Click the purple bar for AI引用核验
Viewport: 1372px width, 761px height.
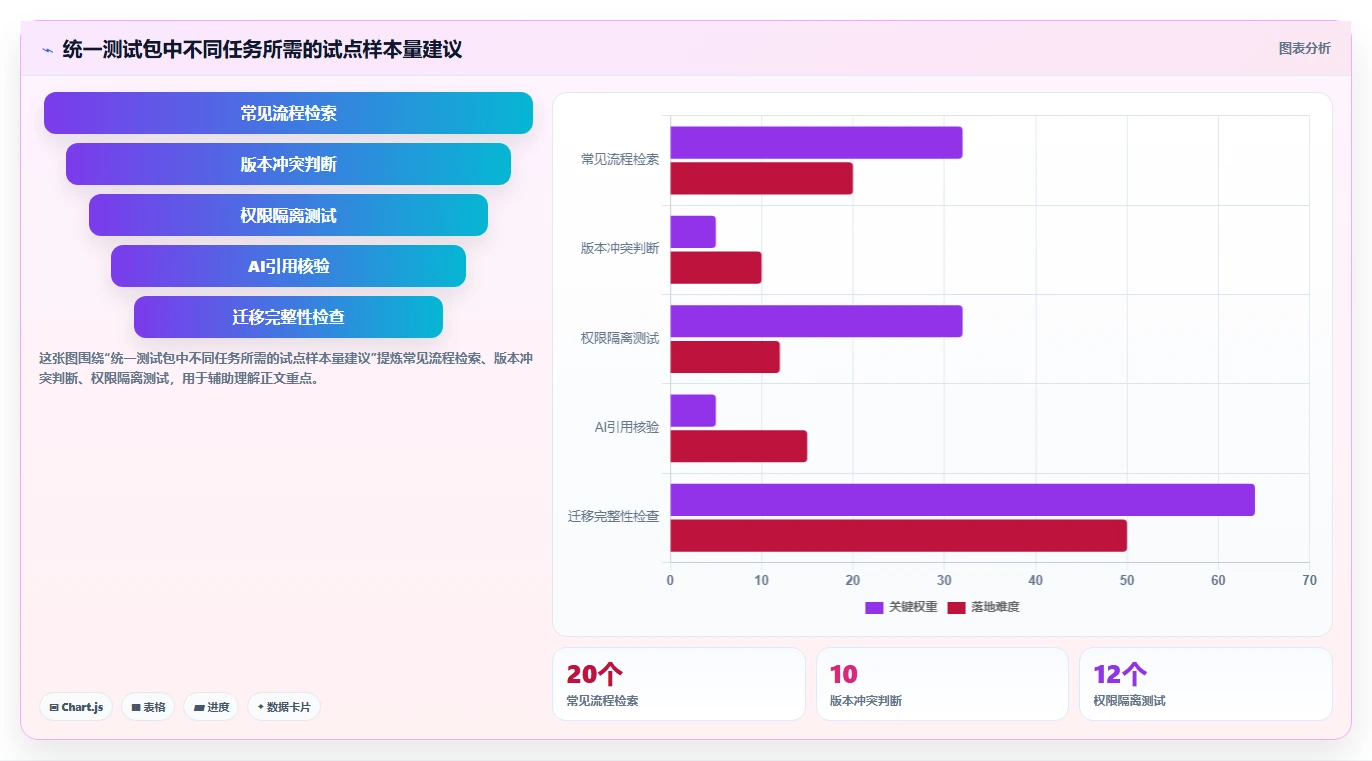tap(693, 411)
